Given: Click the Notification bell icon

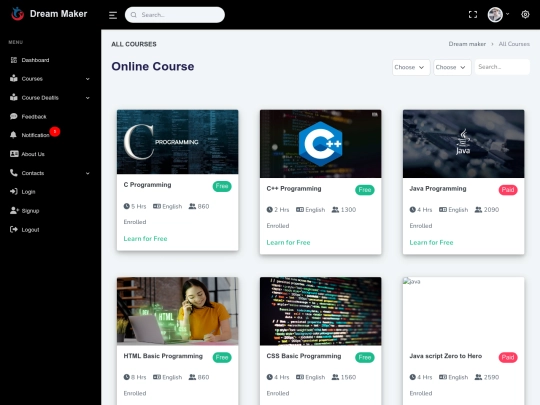Looking at the screenshot, I should coord(13,135).
